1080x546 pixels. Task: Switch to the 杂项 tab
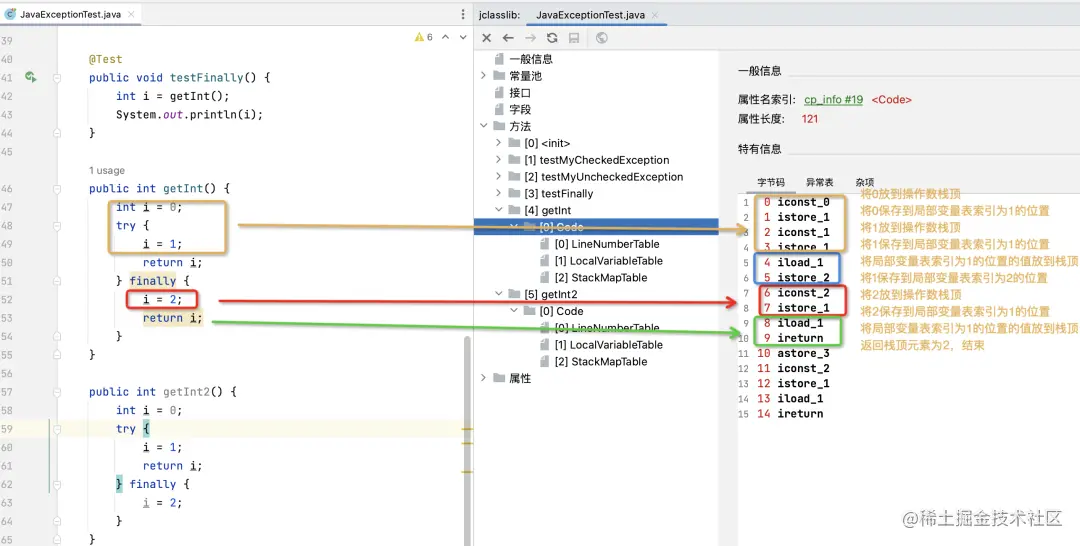tap(864, 182)
